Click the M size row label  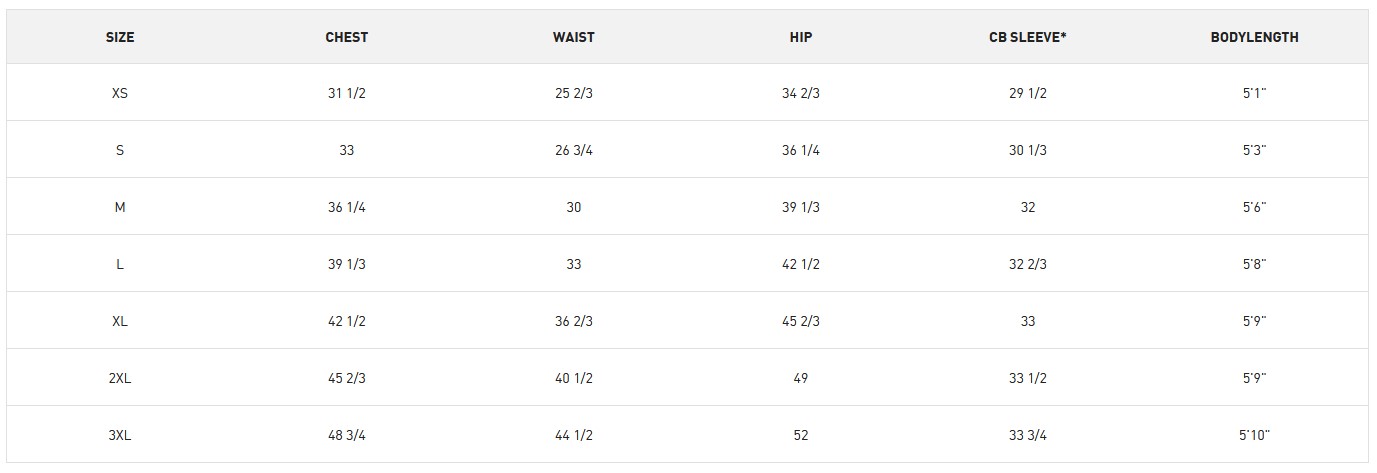pyautogui.click(x=120, y=207)
